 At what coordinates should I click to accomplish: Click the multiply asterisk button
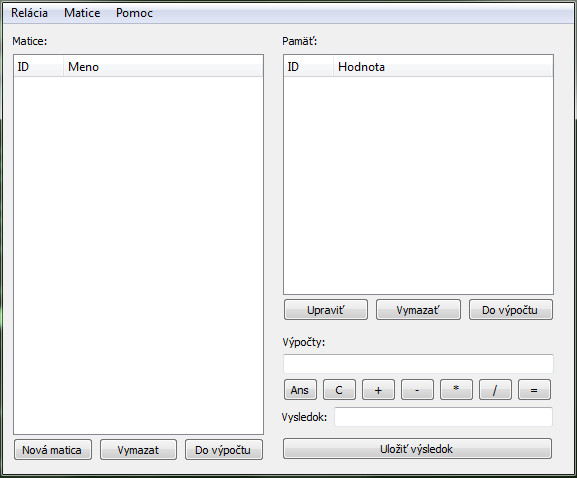click(456, 390)
